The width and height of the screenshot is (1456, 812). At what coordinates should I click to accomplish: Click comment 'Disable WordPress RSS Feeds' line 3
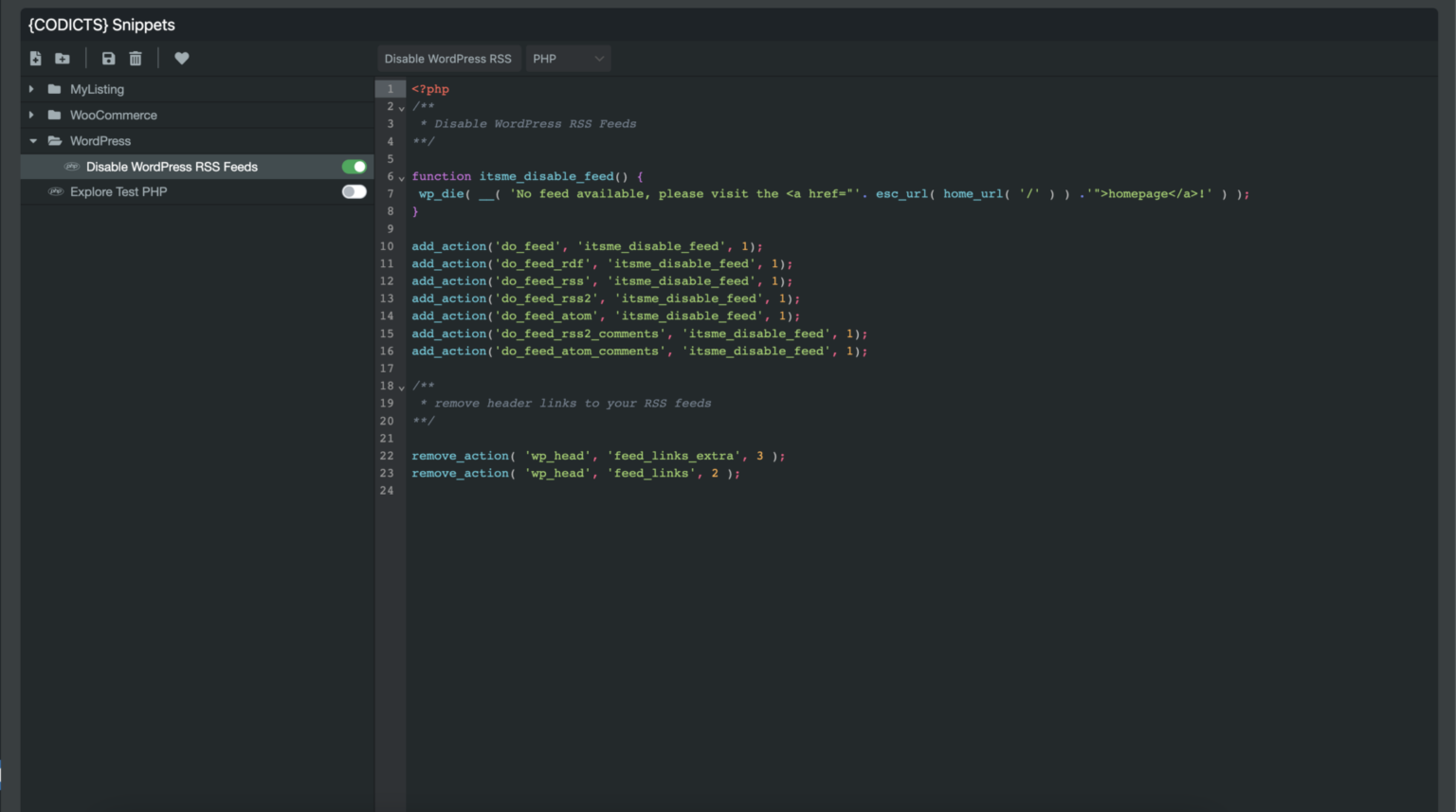tap(528, 124)
